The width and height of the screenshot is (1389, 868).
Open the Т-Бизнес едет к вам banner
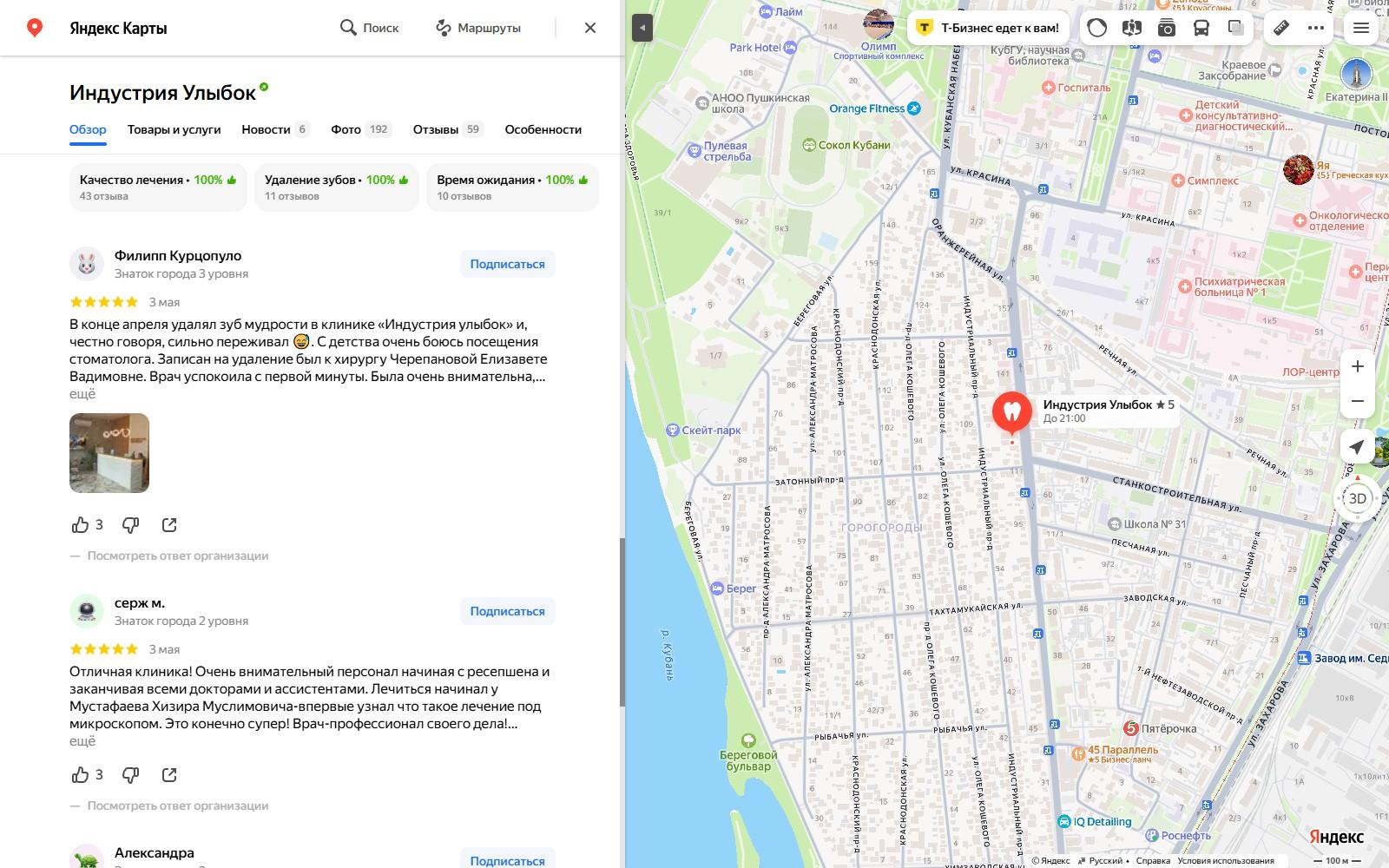(x=990, y=28)
